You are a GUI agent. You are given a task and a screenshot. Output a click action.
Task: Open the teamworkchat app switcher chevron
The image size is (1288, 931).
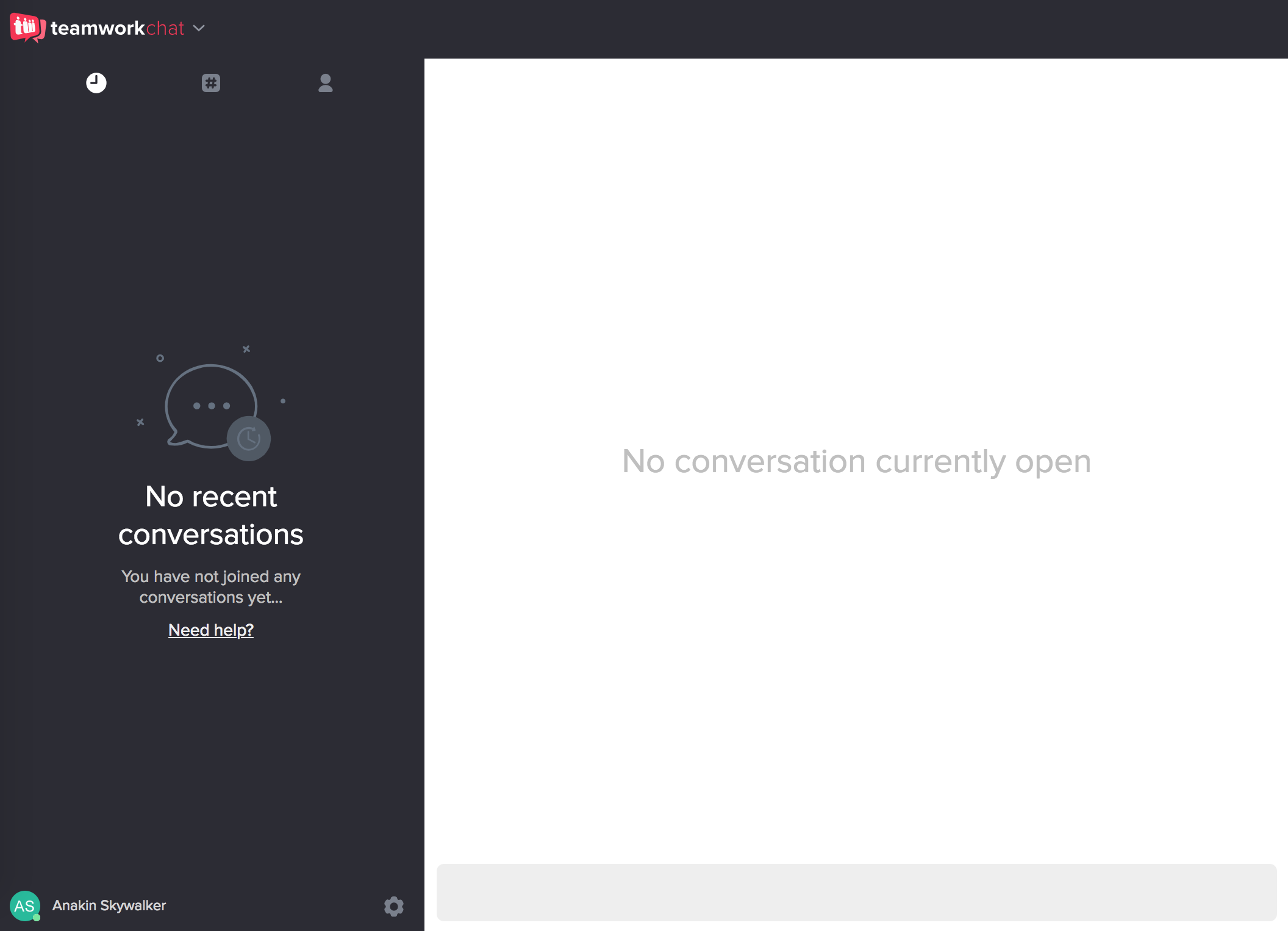(199, 28)
